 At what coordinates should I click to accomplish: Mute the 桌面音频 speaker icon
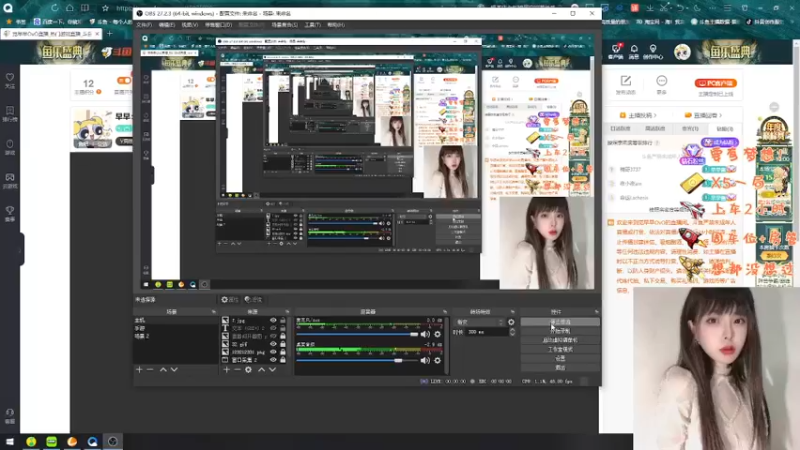[425, 360]
